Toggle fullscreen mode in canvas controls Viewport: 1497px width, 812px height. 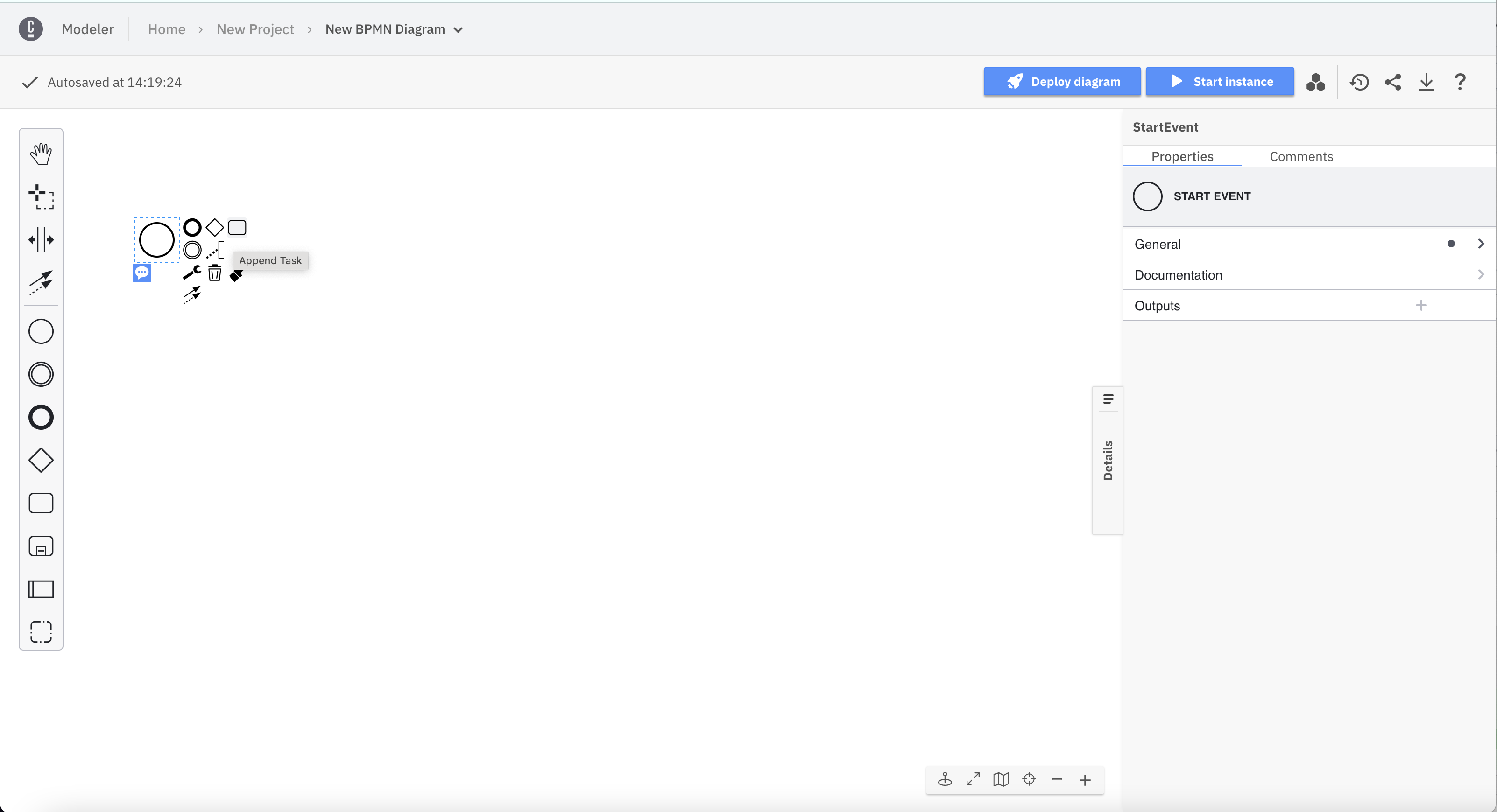coord(973,779)
